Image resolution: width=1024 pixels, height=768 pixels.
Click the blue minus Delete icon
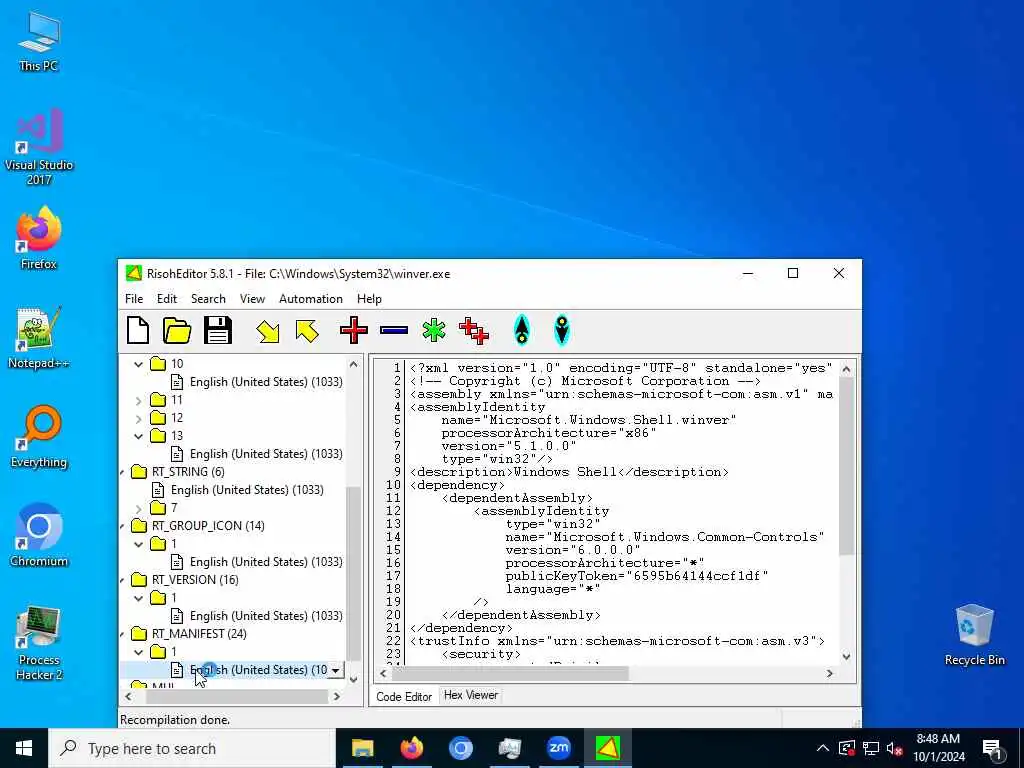click(394, 330)
